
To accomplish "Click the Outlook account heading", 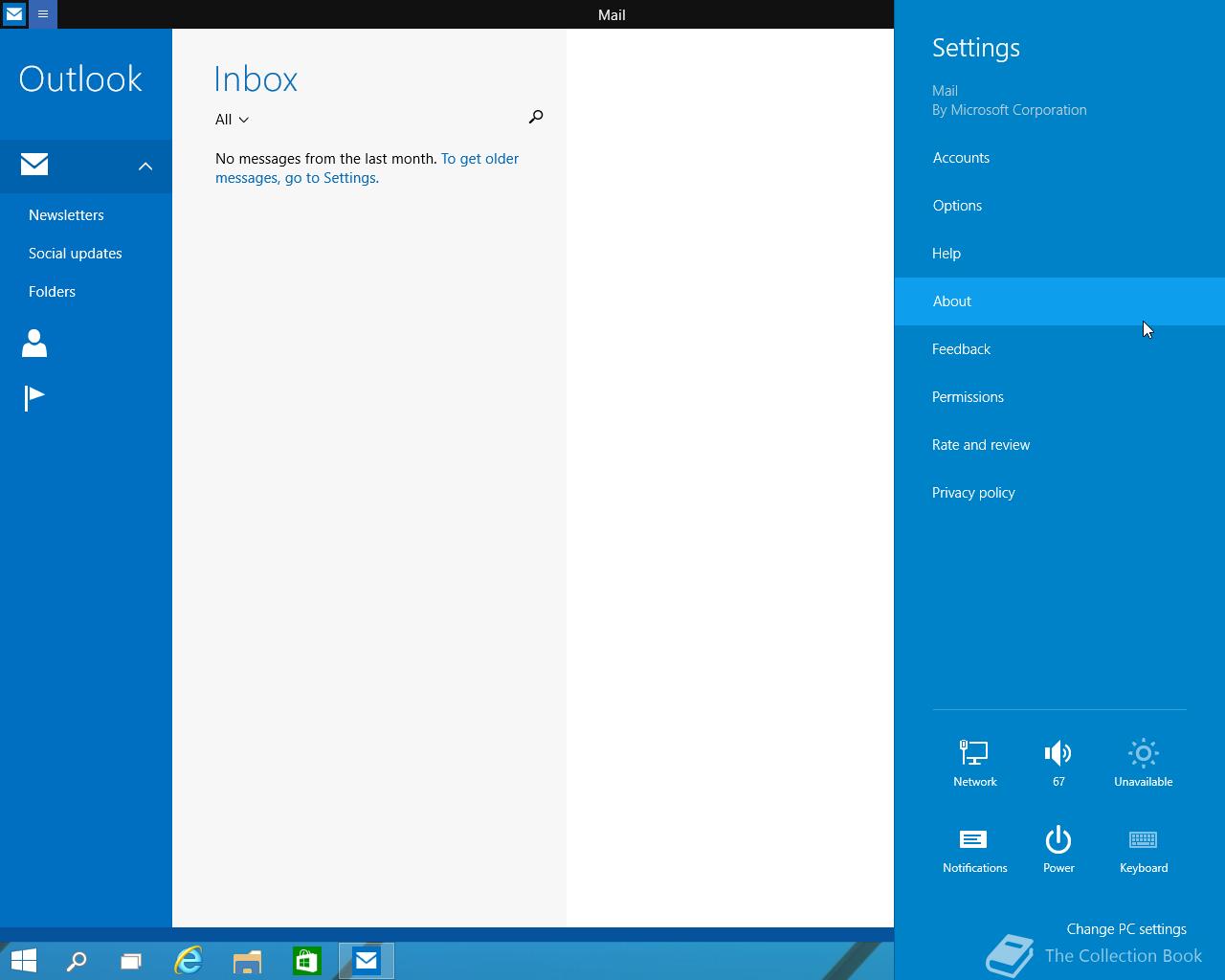I will click(80, 78).
